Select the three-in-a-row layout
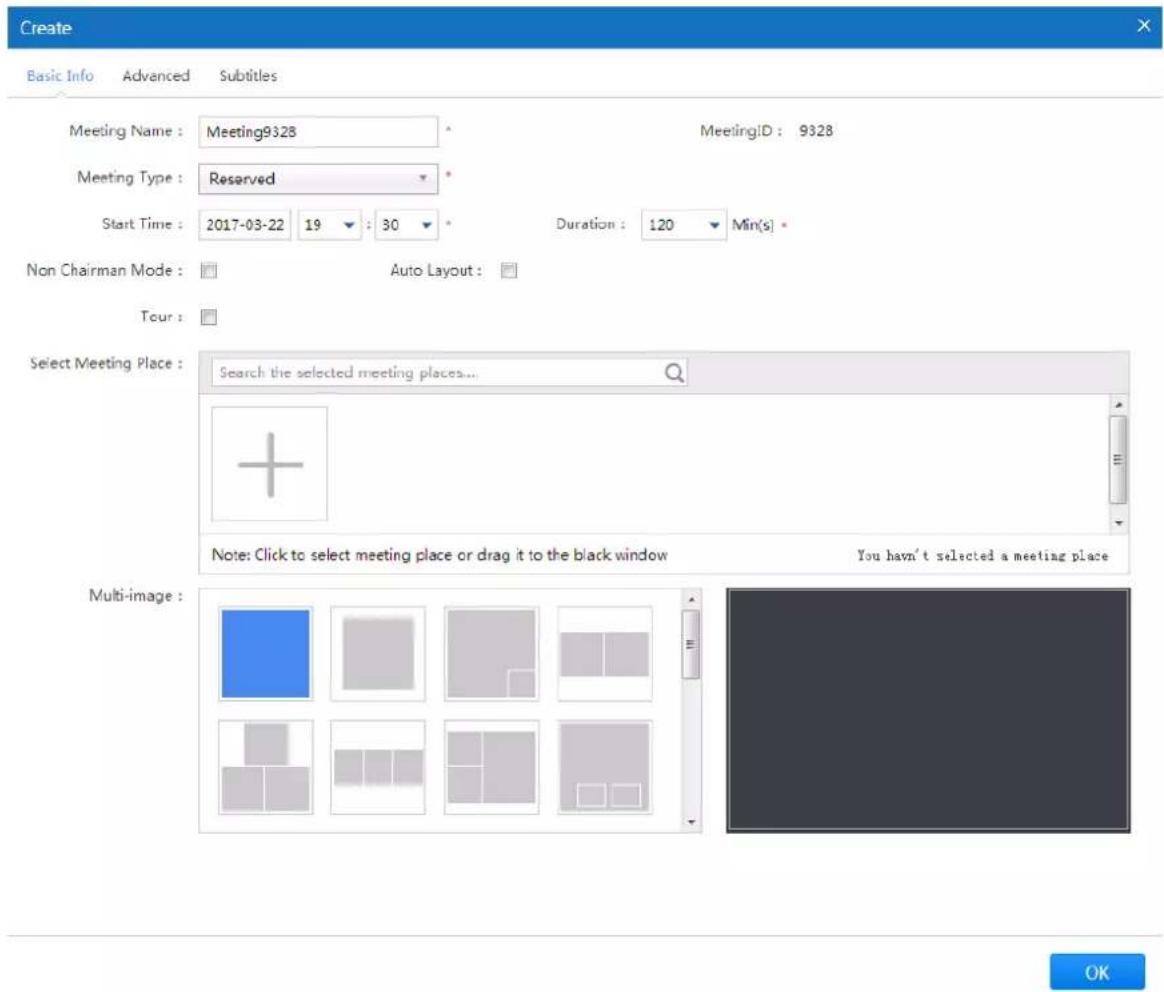Screen dimensions: 1164x992 click(378, 767)
